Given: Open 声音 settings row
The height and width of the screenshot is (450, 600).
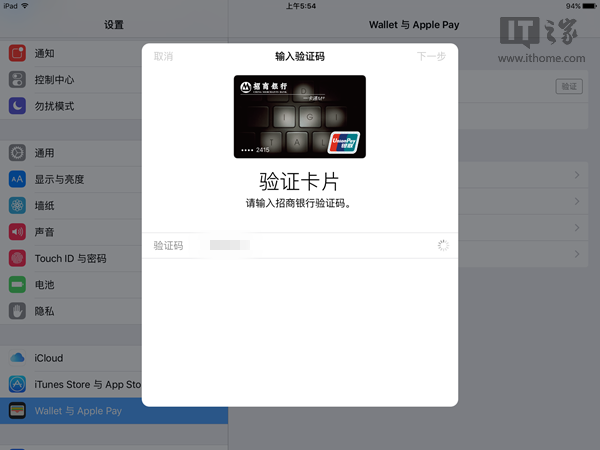Looking at the screenshot, I should [71, 232].
